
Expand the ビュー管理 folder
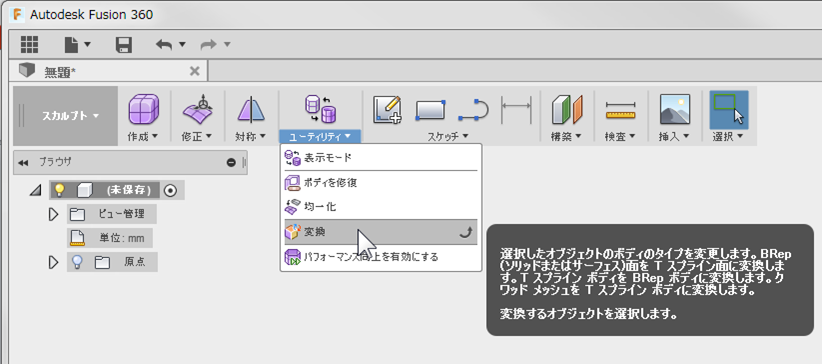[x=53, y=214]
